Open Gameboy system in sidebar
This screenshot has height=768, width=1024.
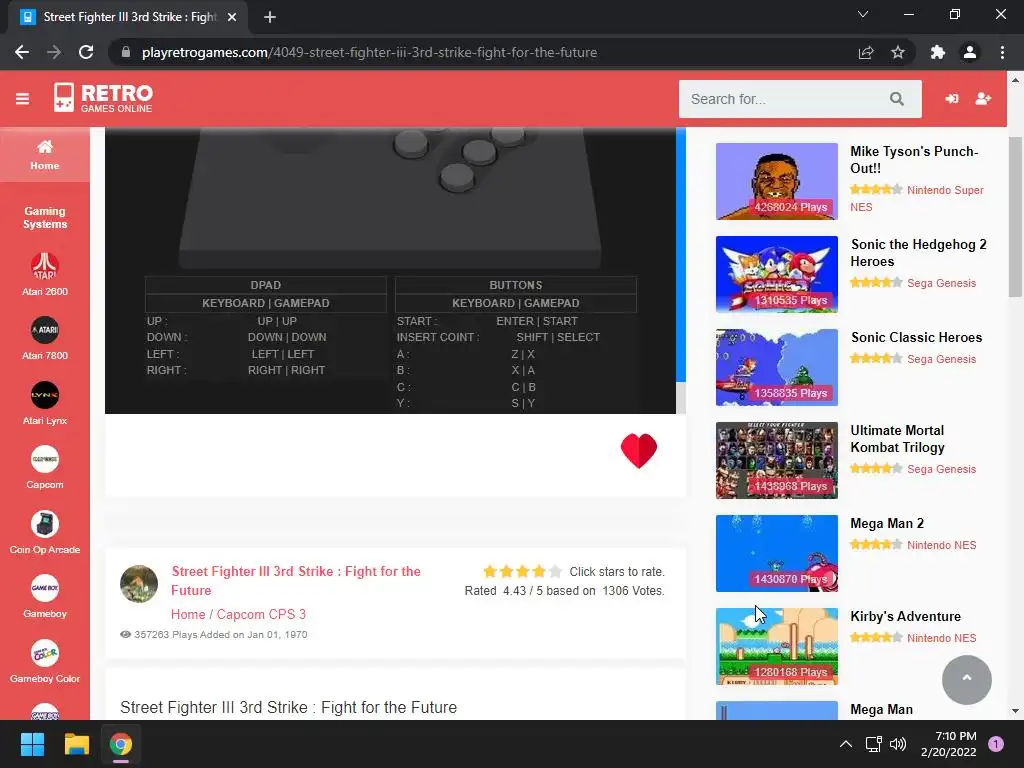[x=44, y=596]
